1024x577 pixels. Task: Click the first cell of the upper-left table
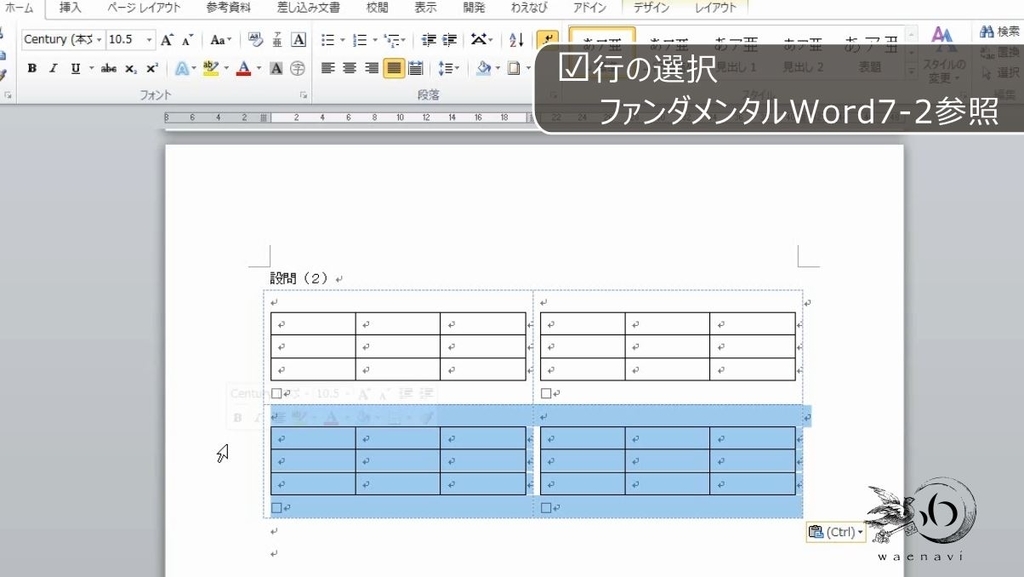[313, 324]
